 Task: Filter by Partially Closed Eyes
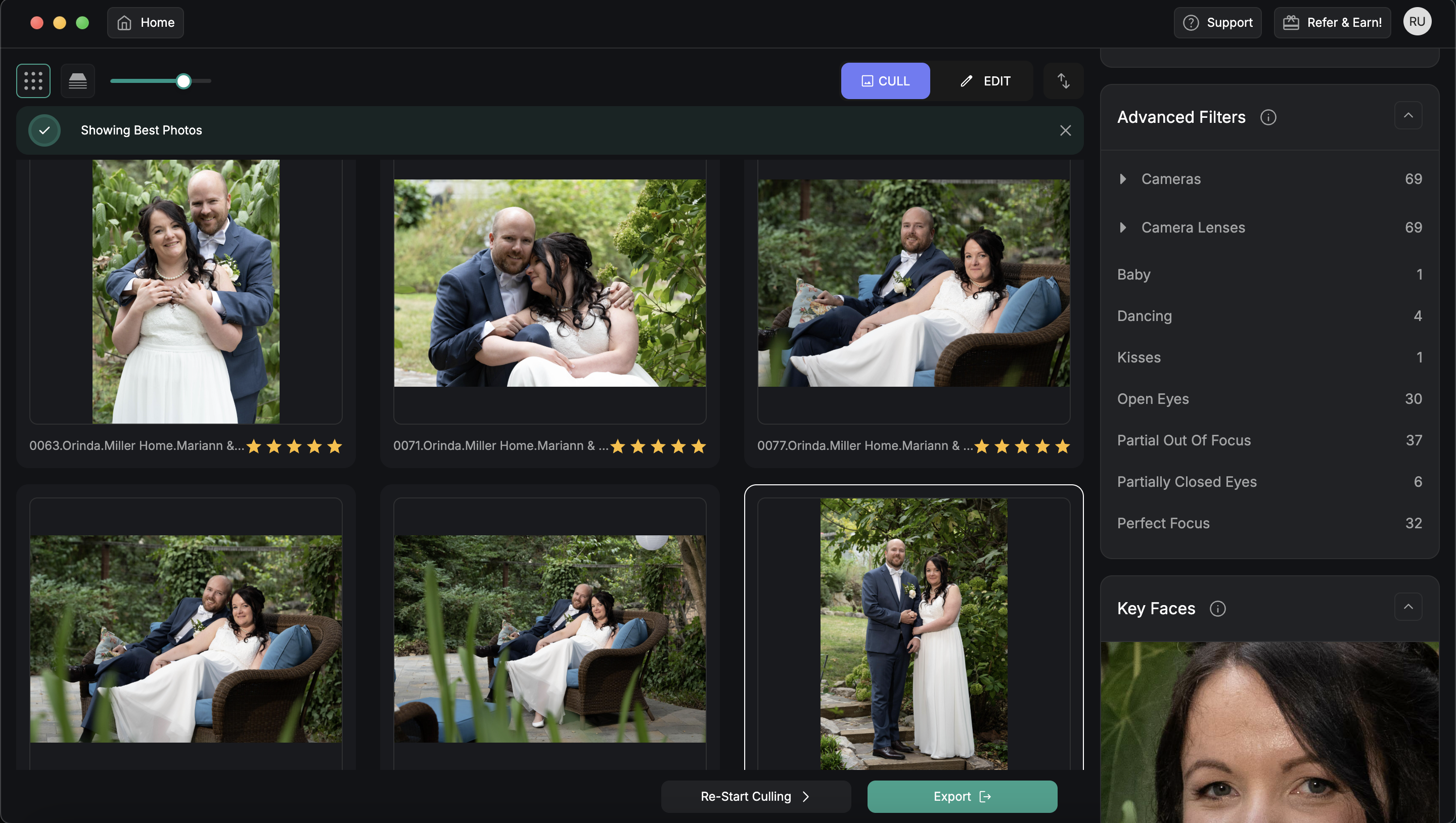coord(1269,482)
